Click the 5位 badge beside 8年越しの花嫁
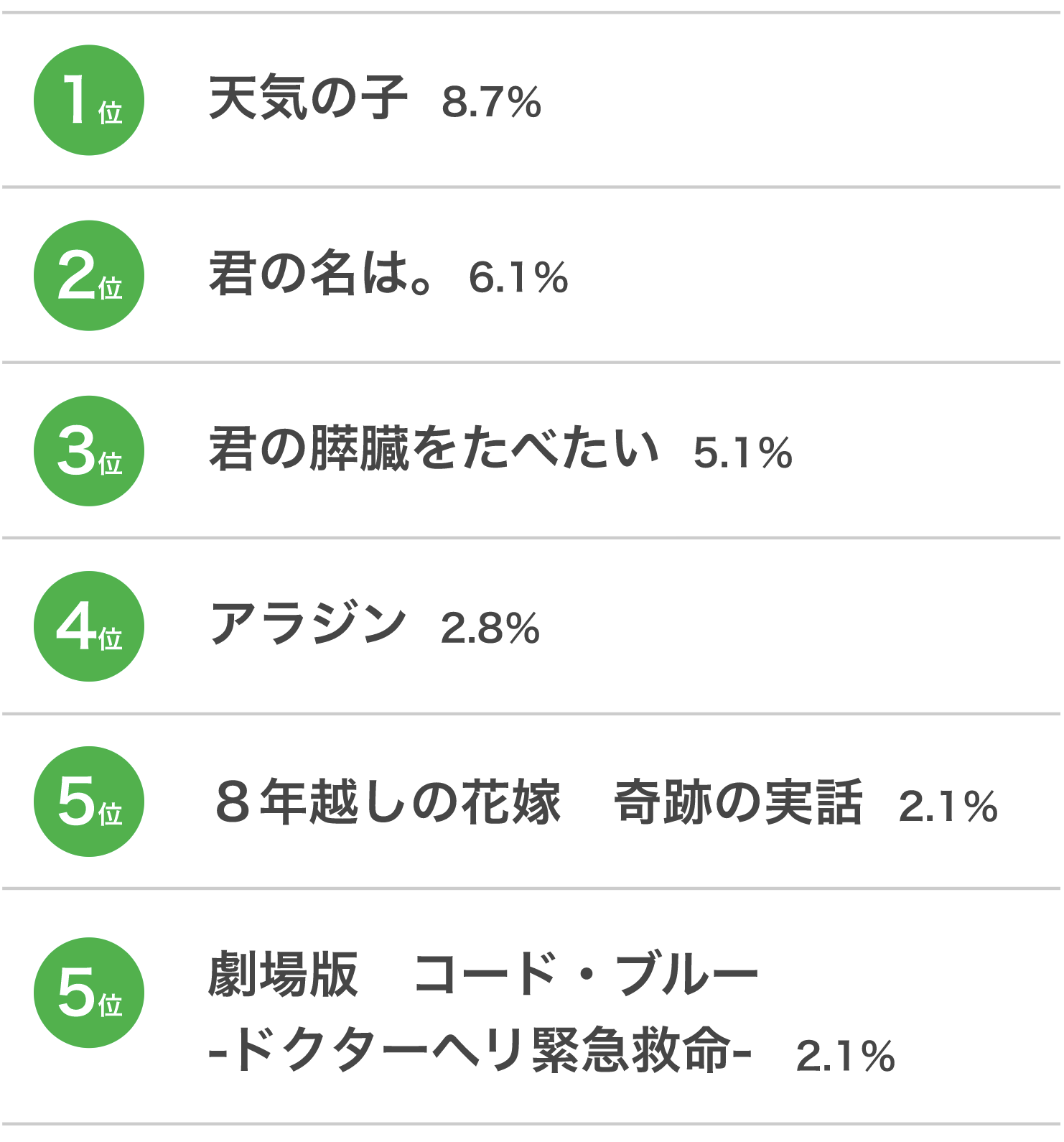Screen dimensions: 1064x1142 coord(89,802)
